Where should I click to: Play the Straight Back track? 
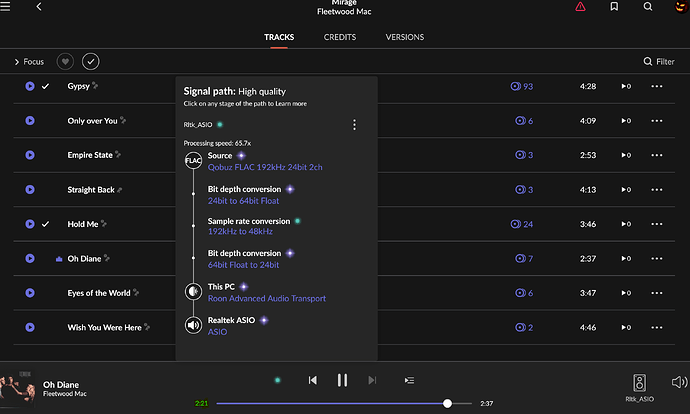tap(30, 189)
